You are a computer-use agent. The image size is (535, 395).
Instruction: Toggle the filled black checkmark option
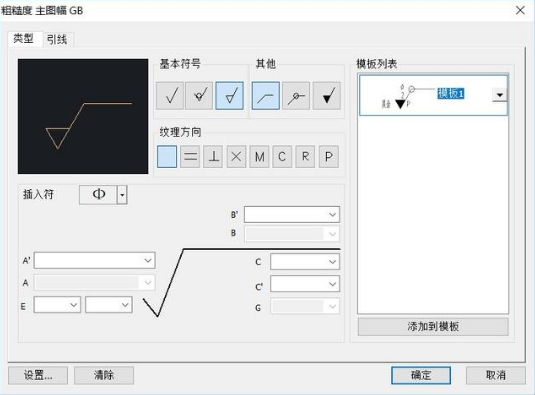327,96
